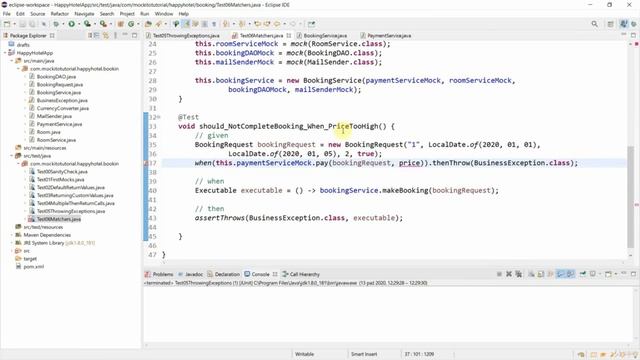
Task: Select Test06Matchers.java in Package Explorer
Action: tap(59, 219)
